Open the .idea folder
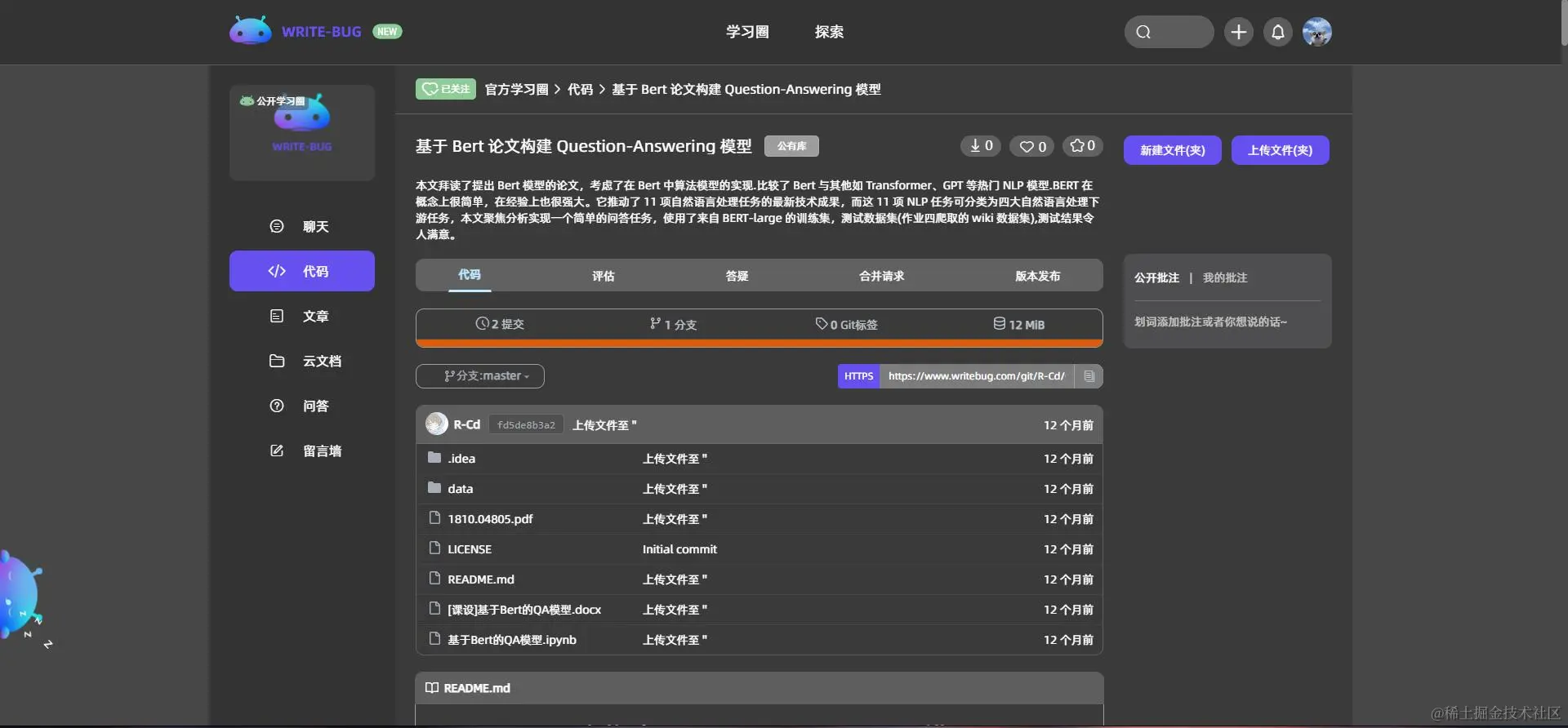 point(461,459)
